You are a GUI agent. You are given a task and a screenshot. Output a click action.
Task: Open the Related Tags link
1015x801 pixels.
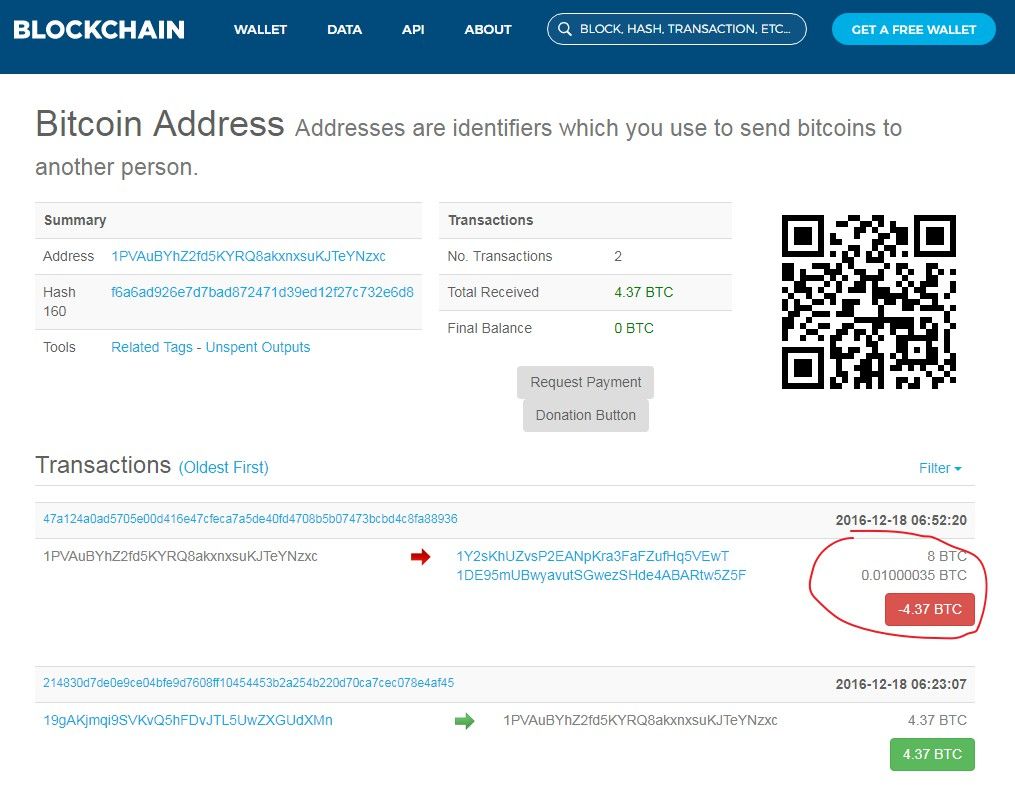[151, 347]
